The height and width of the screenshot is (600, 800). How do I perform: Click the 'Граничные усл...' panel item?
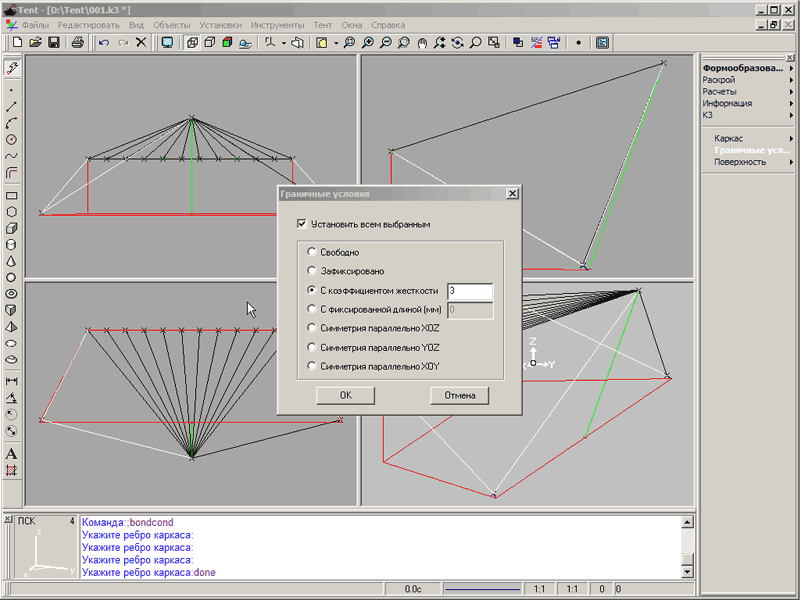pos(752,150)
